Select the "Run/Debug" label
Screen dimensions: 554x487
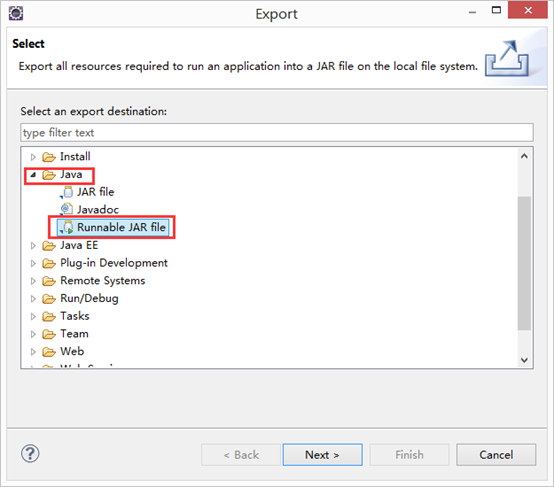coord(89,298)
